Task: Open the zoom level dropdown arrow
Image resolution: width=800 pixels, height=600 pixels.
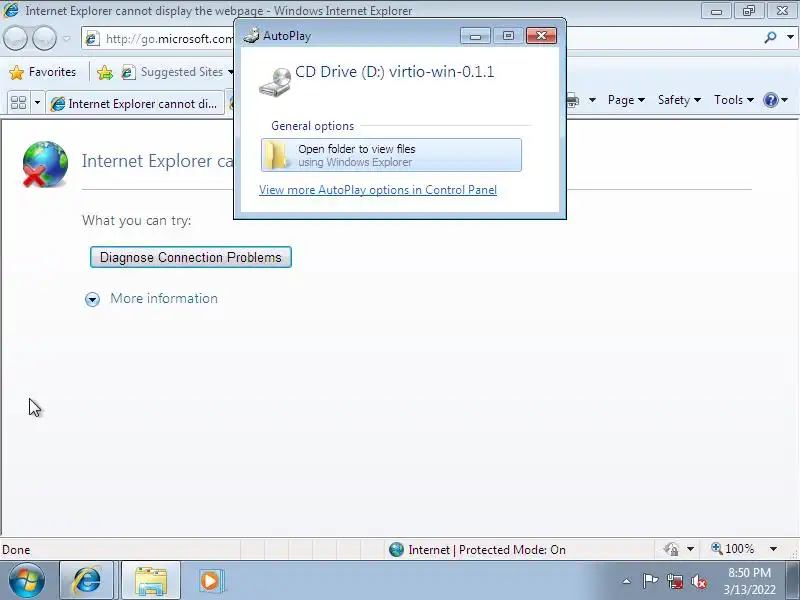Action: (x=773, y=549)
